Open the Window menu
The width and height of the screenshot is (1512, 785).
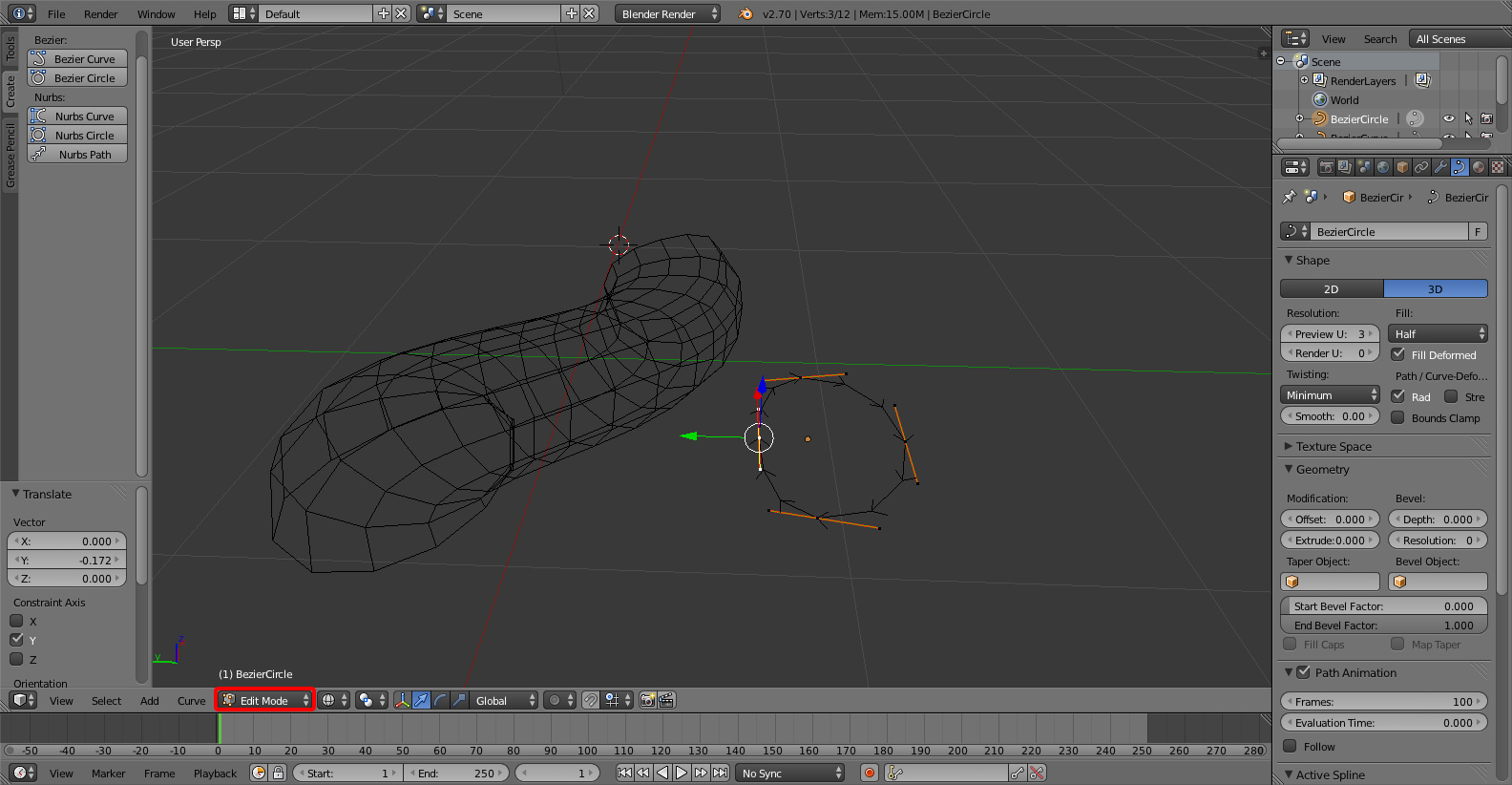156,13
